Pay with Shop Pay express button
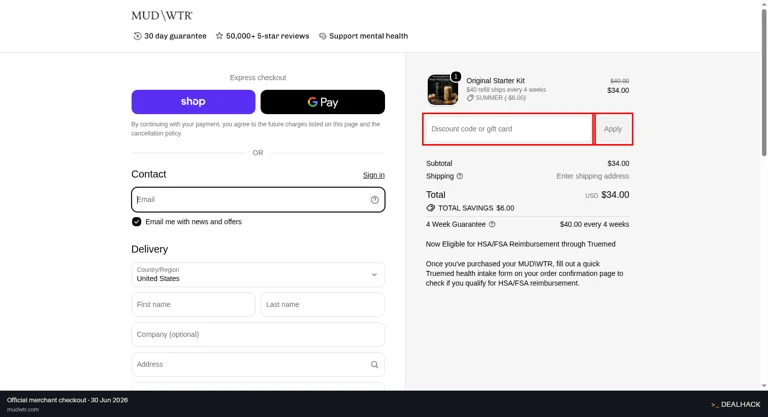 [193, 102]
